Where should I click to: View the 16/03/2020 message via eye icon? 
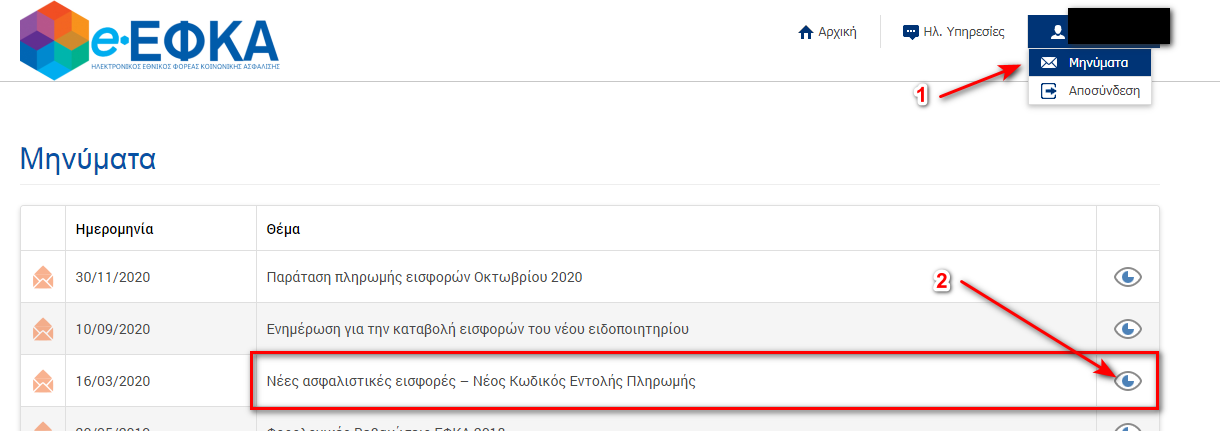1128,381
